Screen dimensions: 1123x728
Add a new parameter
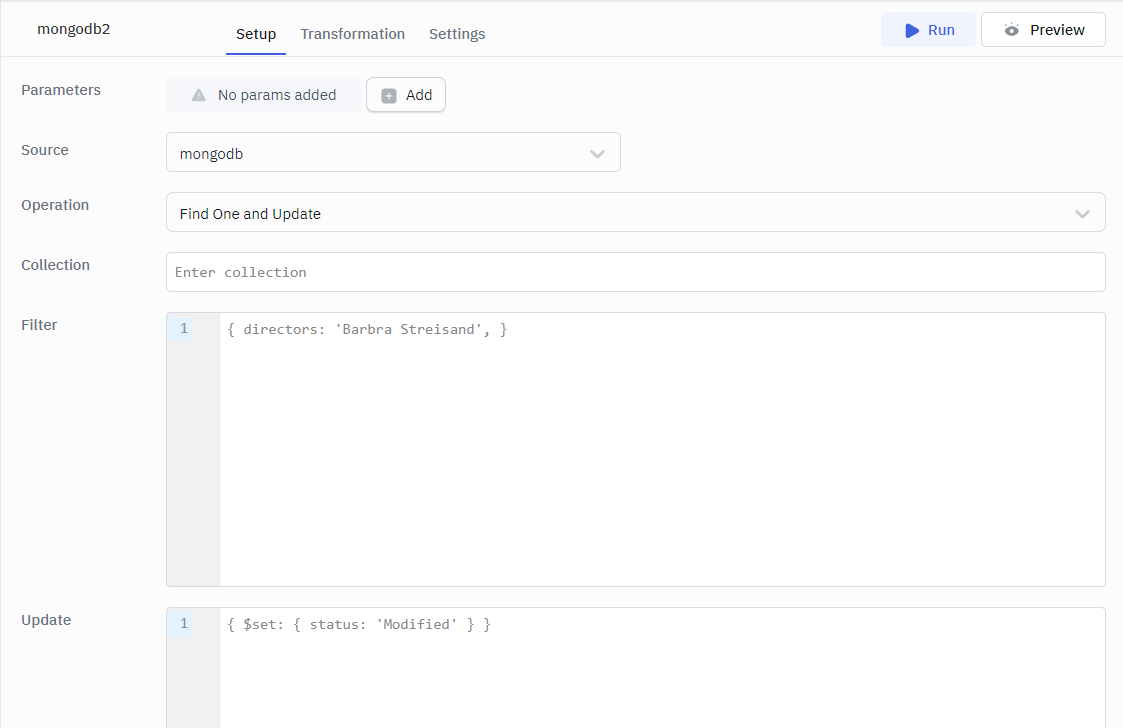406,95
